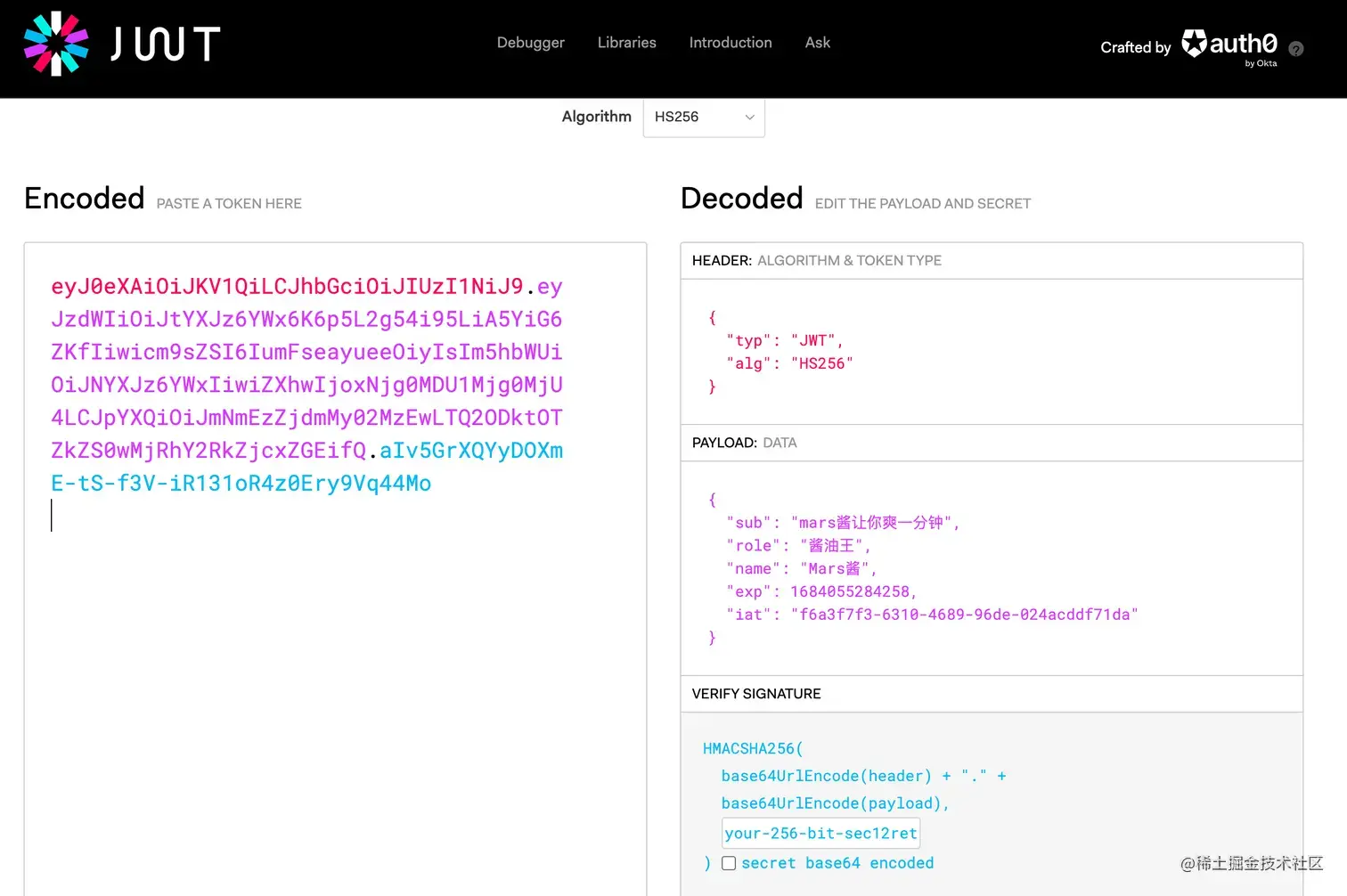Click the Auth0 shield logo
This screenshot has width=1347, height=896.
[x=1194, y=43]
